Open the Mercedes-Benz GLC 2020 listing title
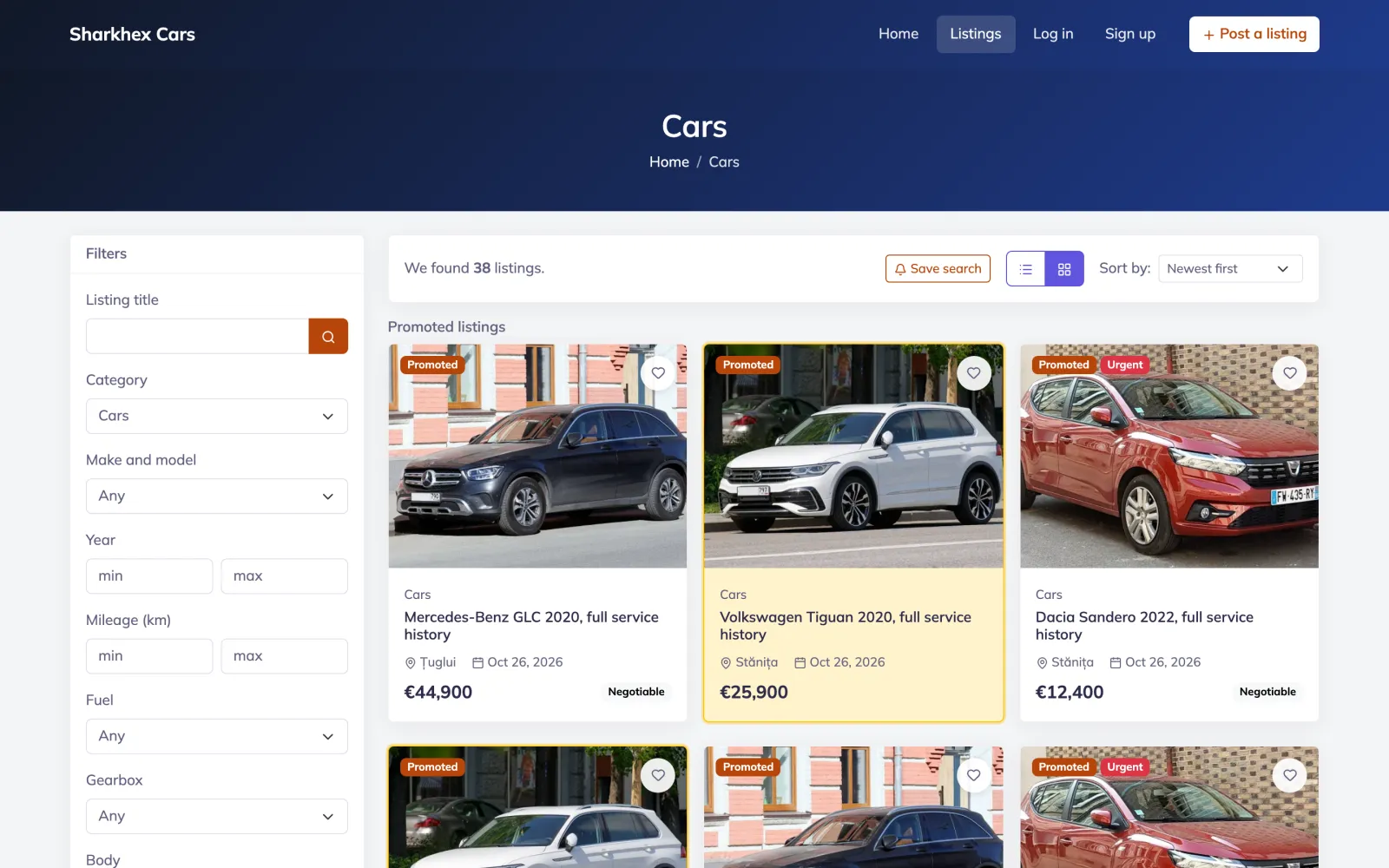This screenshot has height=868, width=1389. pyautogui.click(x=531, y=626)
